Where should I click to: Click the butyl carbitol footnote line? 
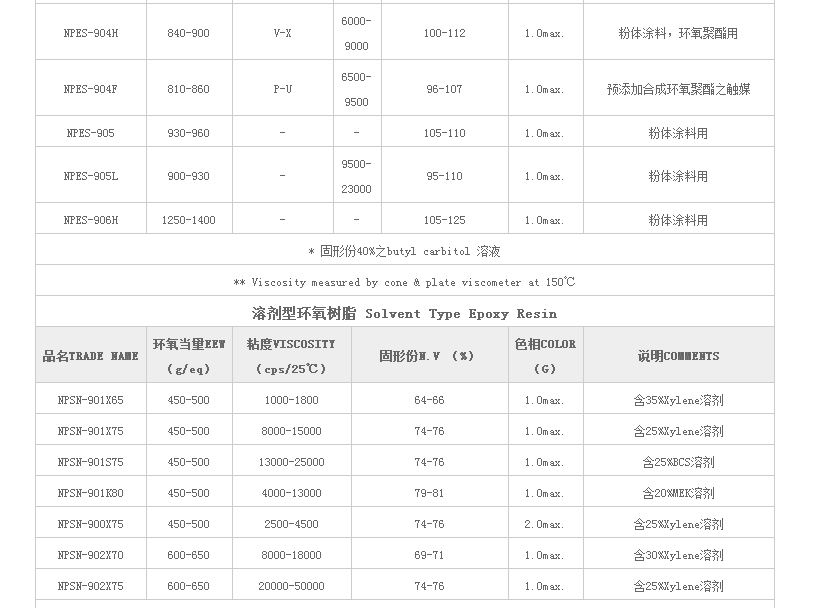click(x=404, y=251)
